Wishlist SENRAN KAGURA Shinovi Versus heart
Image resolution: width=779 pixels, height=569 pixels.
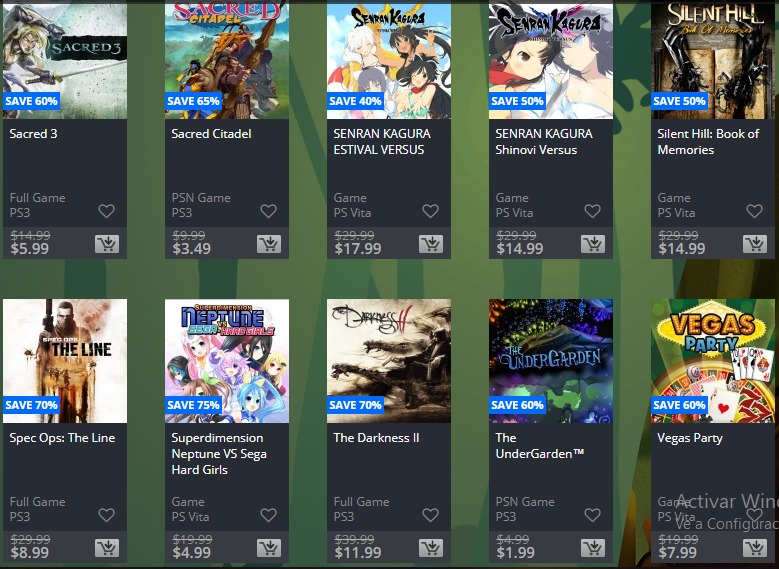coord(592,211)
